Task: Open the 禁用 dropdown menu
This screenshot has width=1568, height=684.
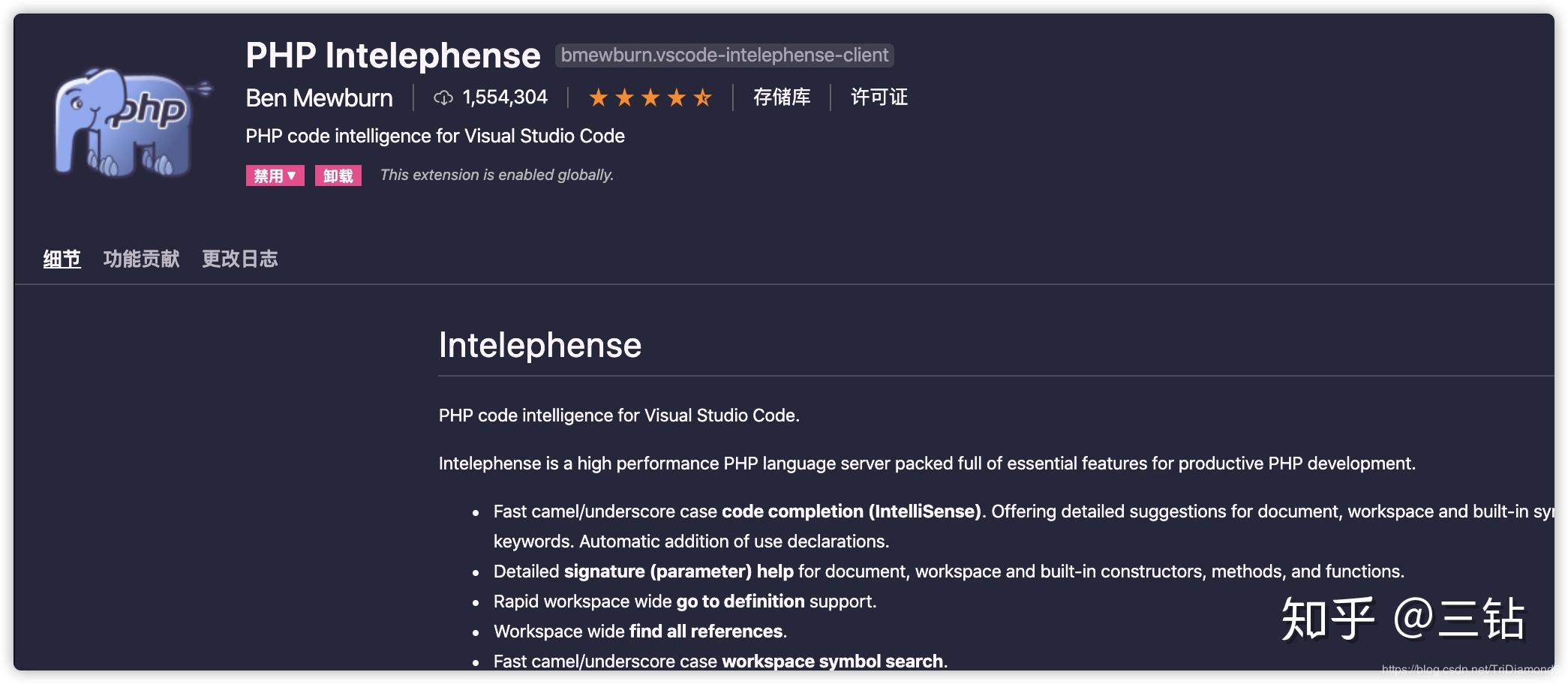Action: point(275,175)
